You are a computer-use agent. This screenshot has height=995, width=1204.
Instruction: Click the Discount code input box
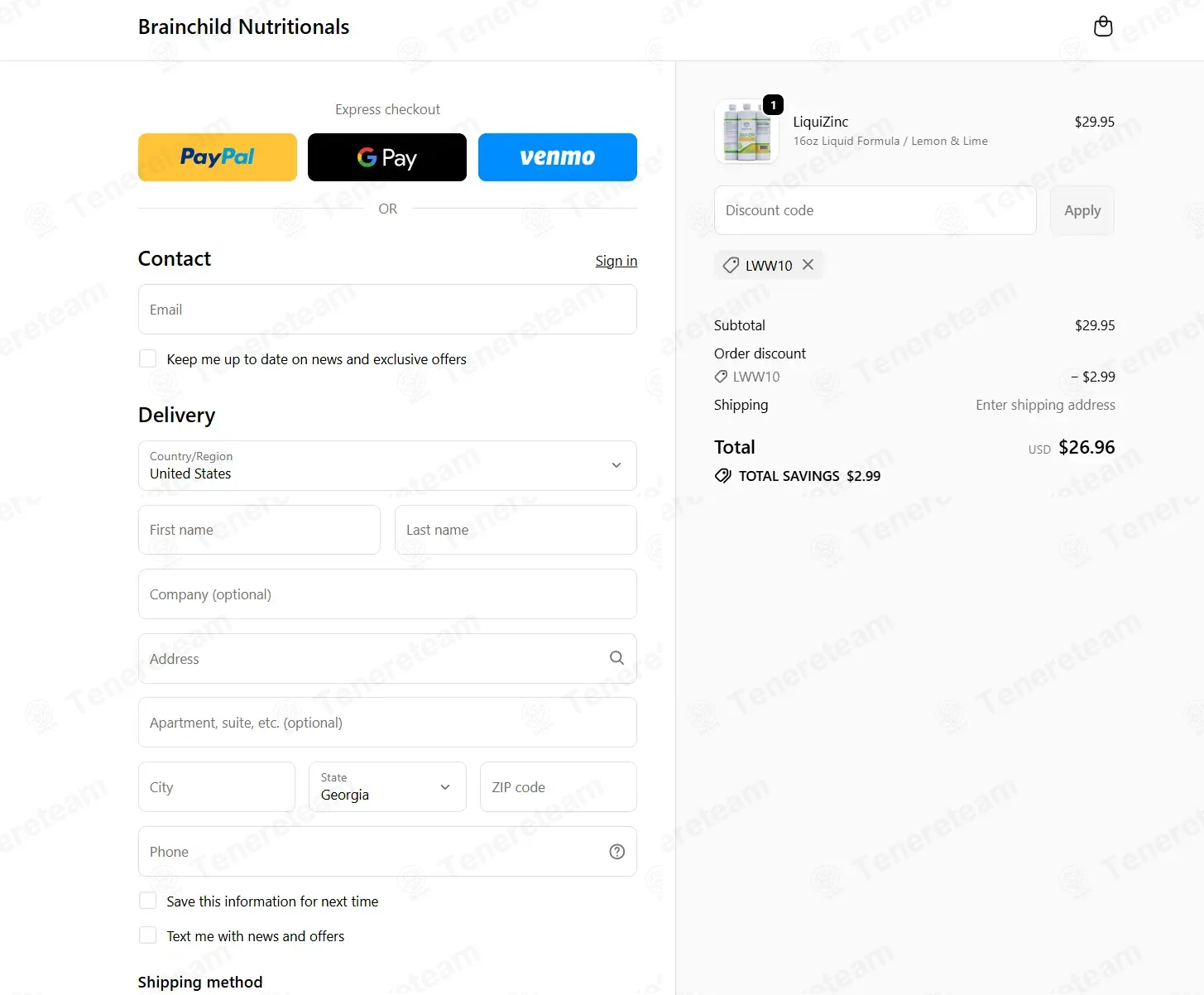tap(875, 210)
